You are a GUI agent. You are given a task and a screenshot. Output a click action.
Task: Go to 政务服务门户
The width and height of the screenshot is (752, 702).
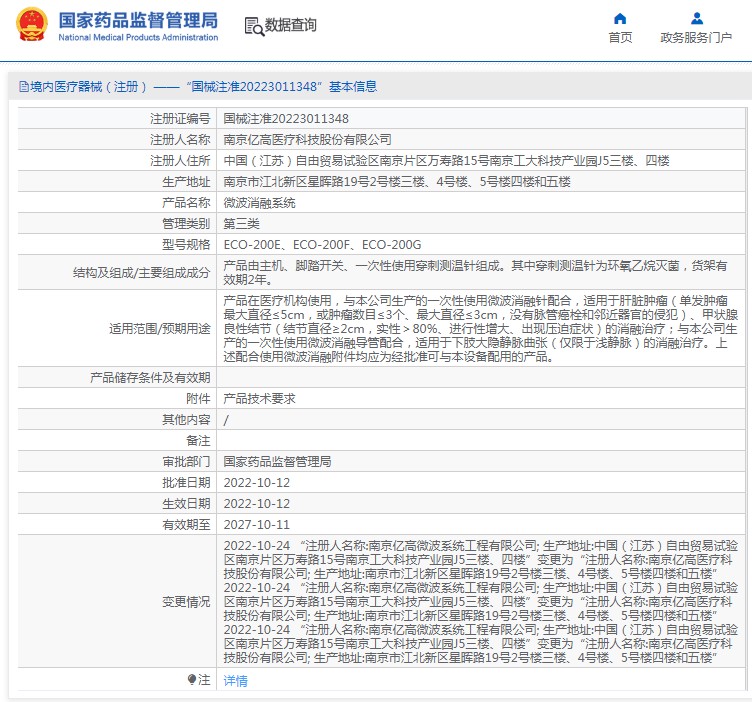coord(696,38)
